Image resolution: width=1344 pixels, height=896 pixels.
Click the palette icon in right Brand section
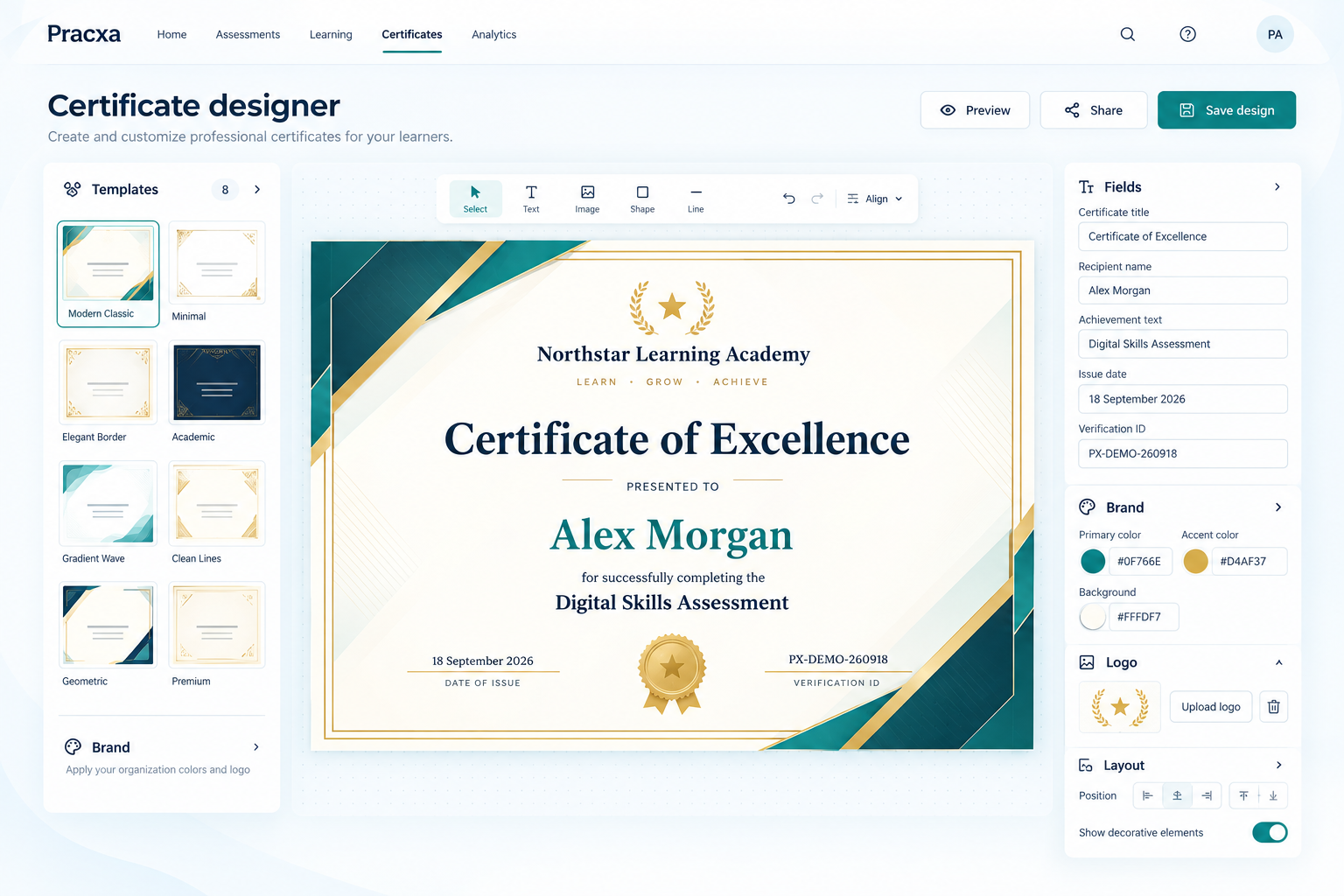[1088, 507]
